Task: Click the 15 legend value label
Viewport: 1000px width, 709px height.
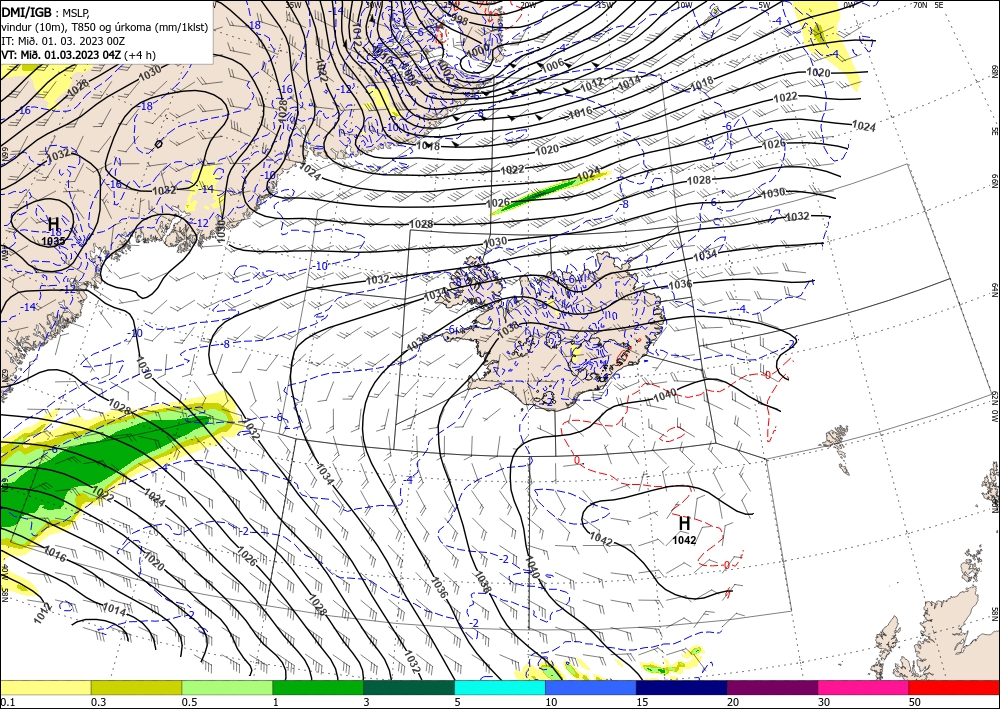Action: [642, 702]
